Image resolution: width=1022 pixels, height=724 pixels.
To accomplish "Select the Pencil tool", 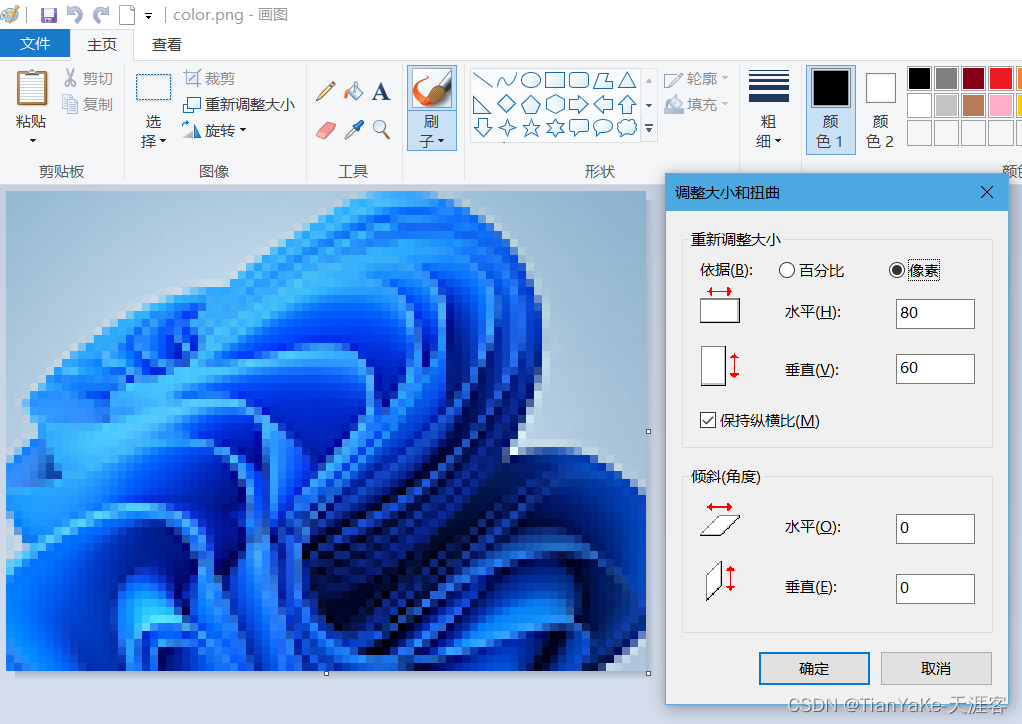I will (326, 91).
